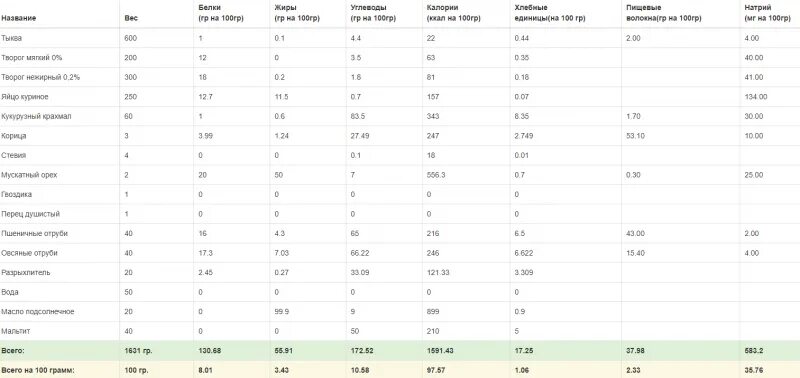
Task: Select the Пищевые волокна column header
Action: pyautogui.click(x=663, y=13)
